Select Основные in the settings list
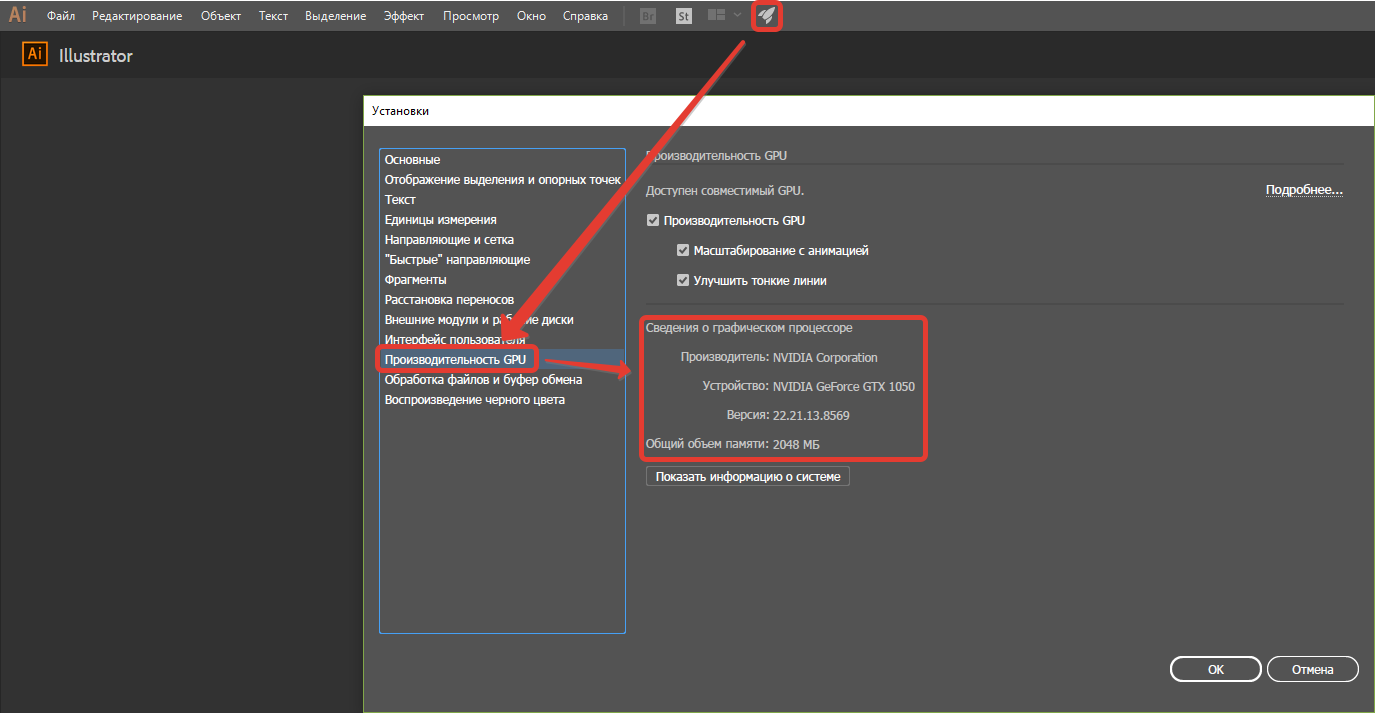The width and height of the screenshot is (1375, 713). [502, 160]
